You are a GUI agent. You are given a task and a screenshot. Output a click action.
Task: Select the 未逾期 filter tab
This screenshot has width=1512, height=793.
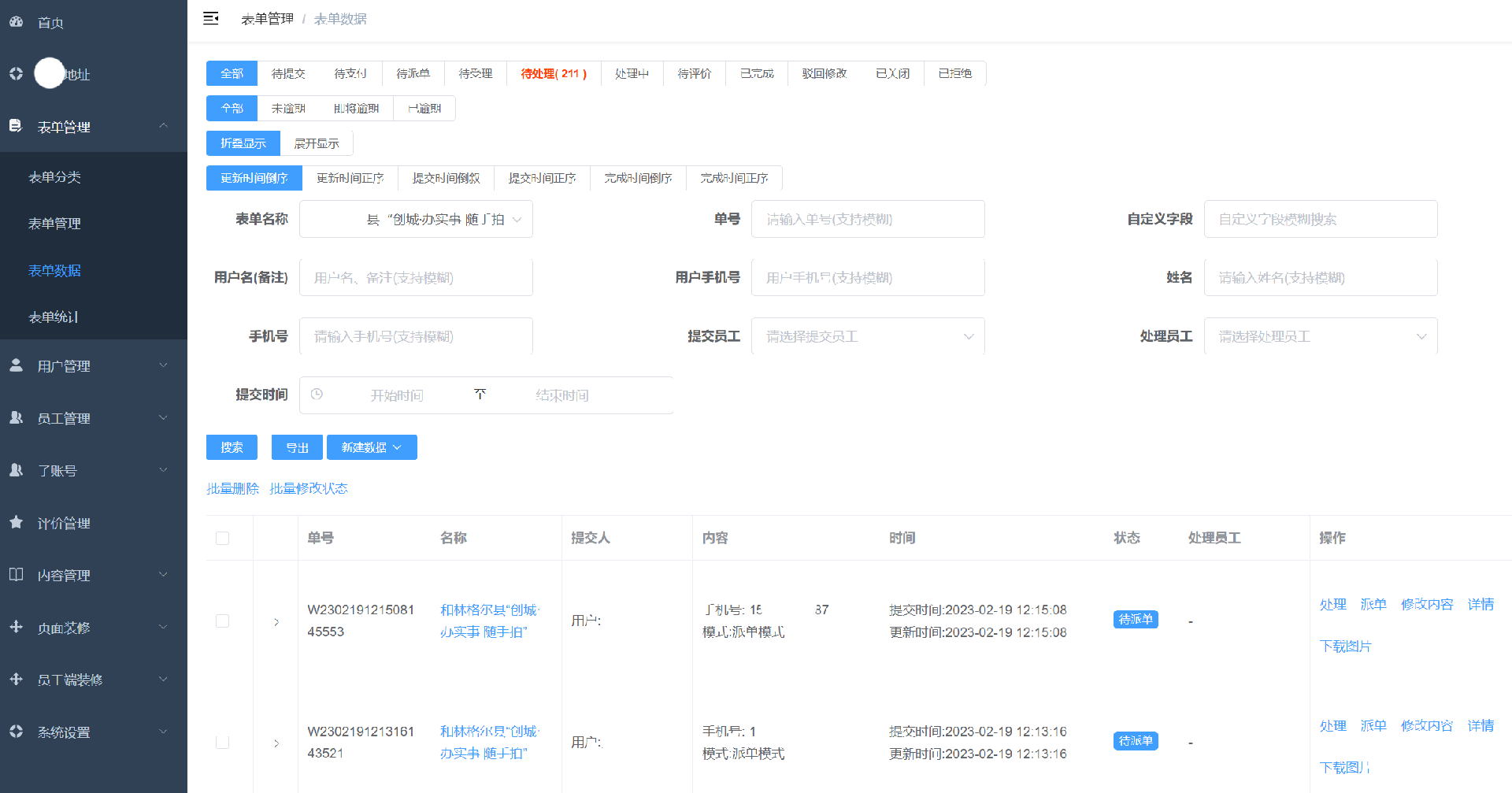(288, 108)
